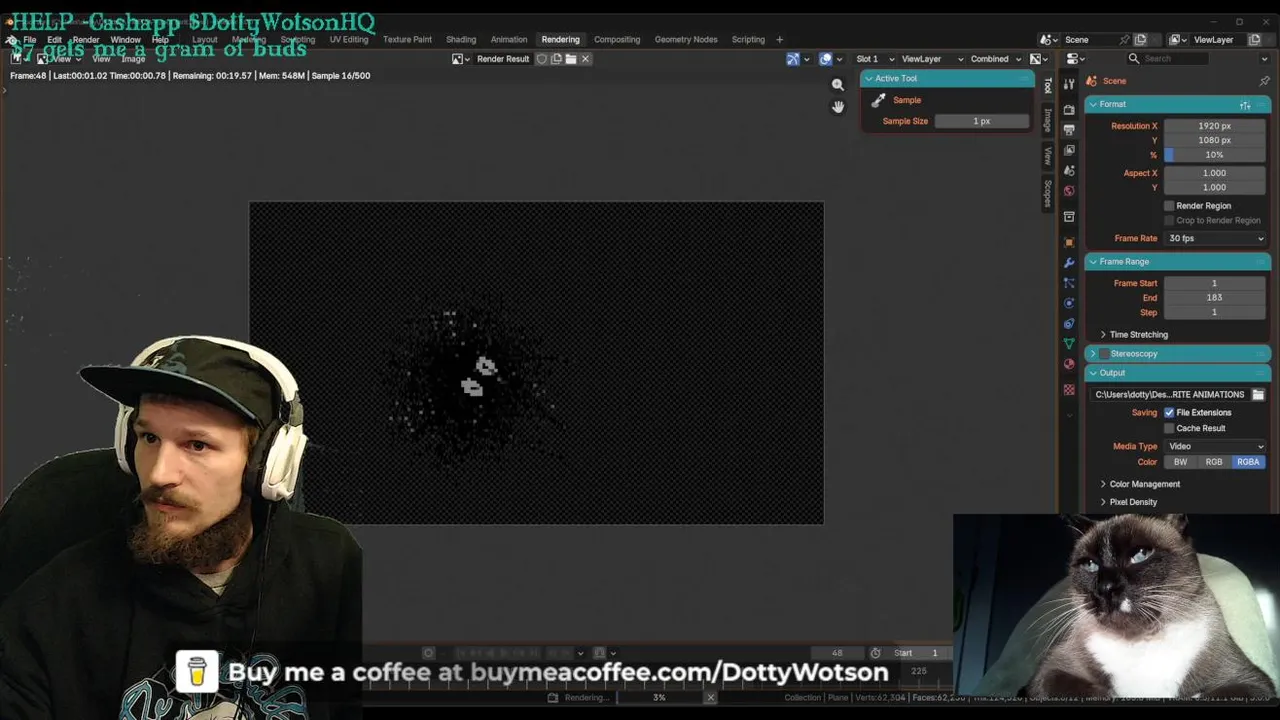
Task: Open the Object Constraints properties icon
Action: click(x=1069, y=323)
